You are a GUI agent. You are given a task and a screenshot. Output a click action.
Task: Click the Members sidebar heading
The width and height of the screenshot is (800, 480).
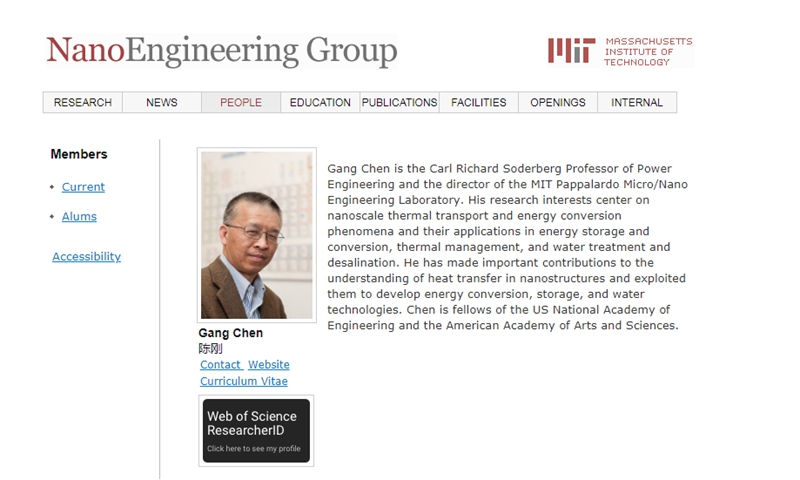point(79,154)
